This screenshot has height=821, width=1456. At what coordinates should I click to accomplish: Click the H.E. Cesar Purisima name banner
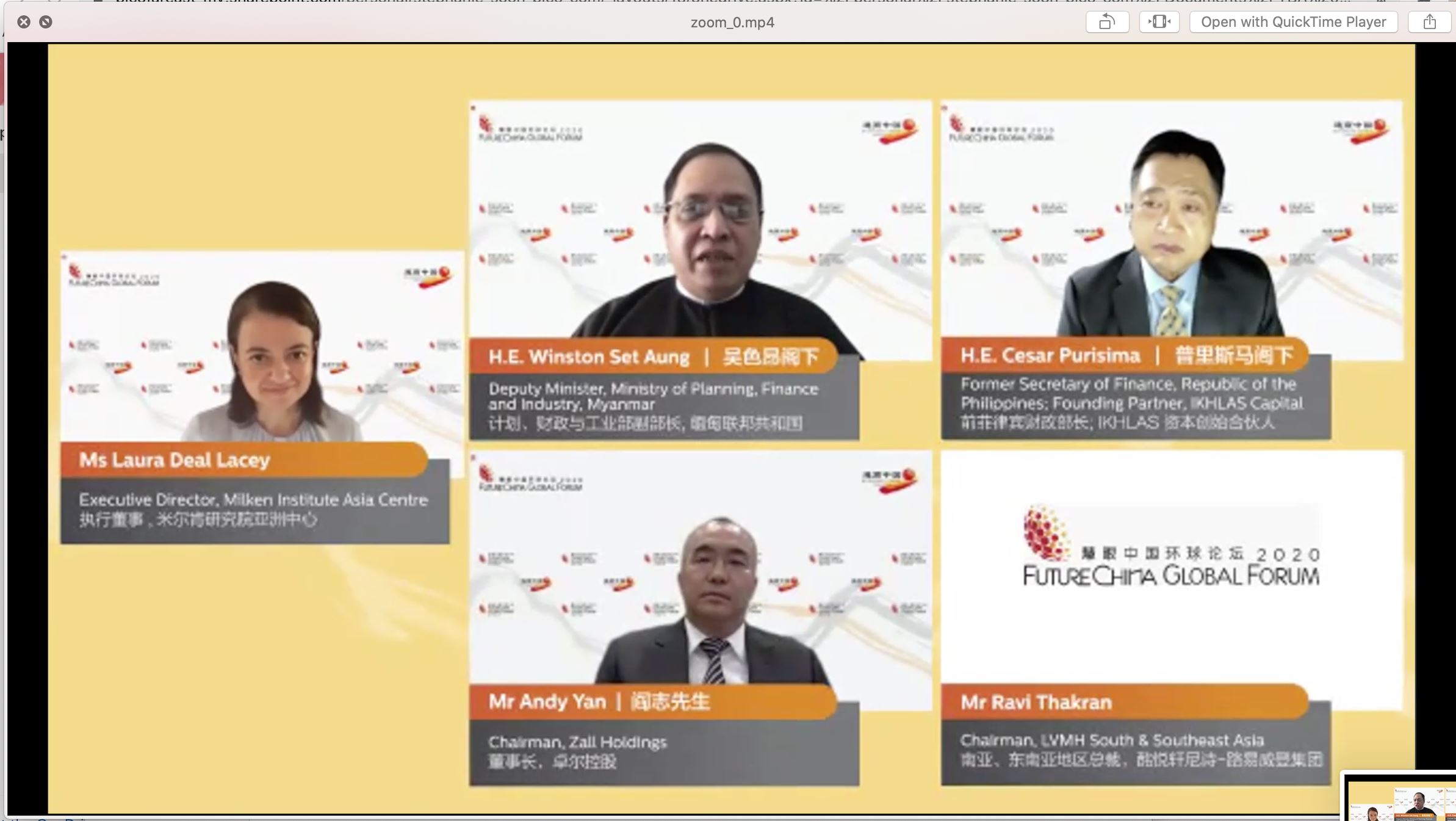pos(1125,355)
